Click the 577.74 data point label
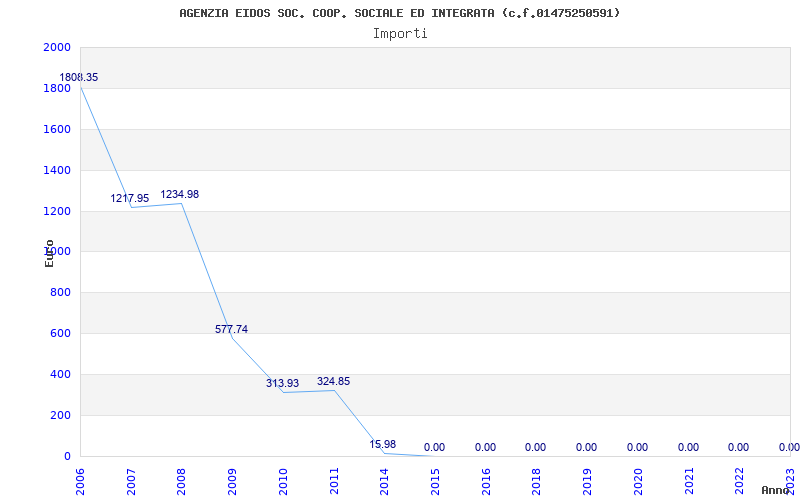800x500 pixels. click(x=232, y=329)
